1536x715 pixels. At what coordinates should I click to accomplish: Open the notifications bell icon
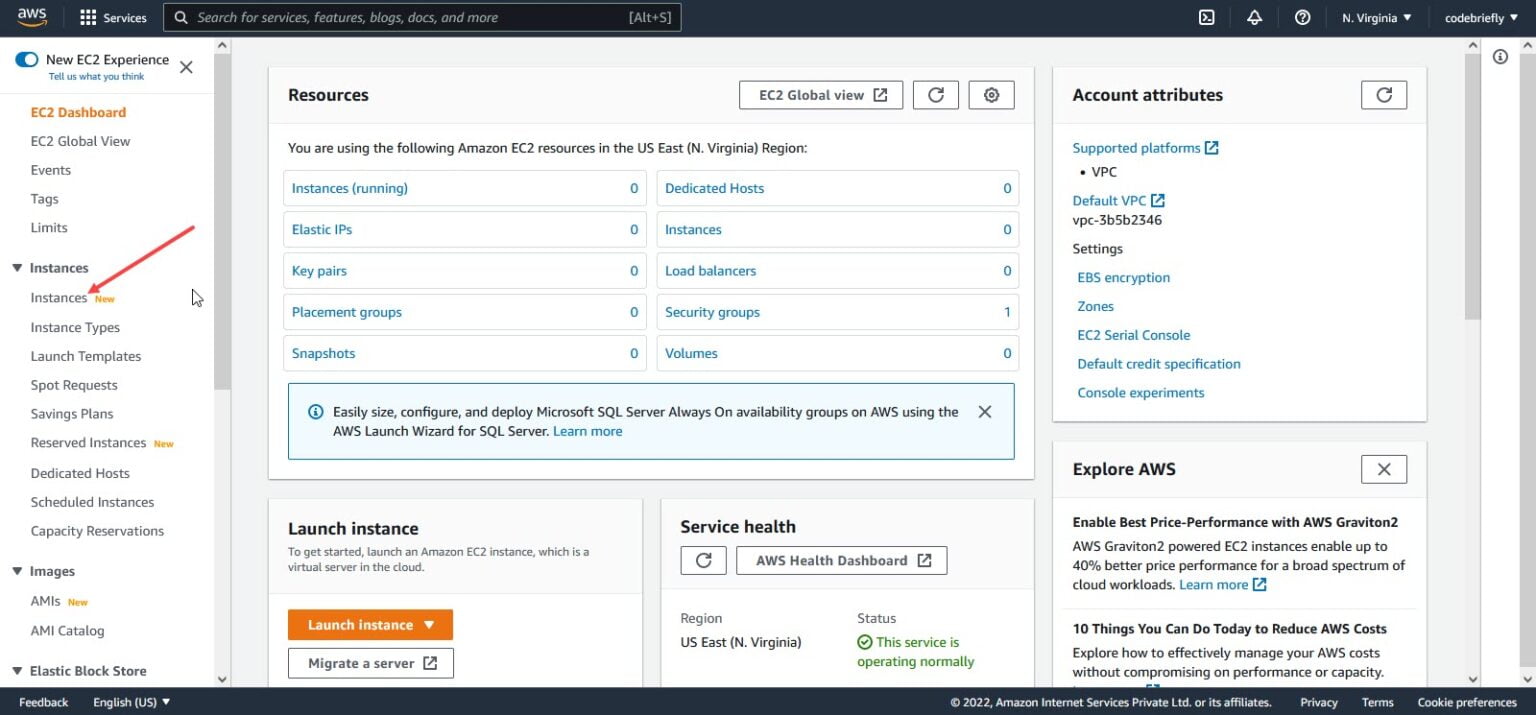(x=1254, y=17)
